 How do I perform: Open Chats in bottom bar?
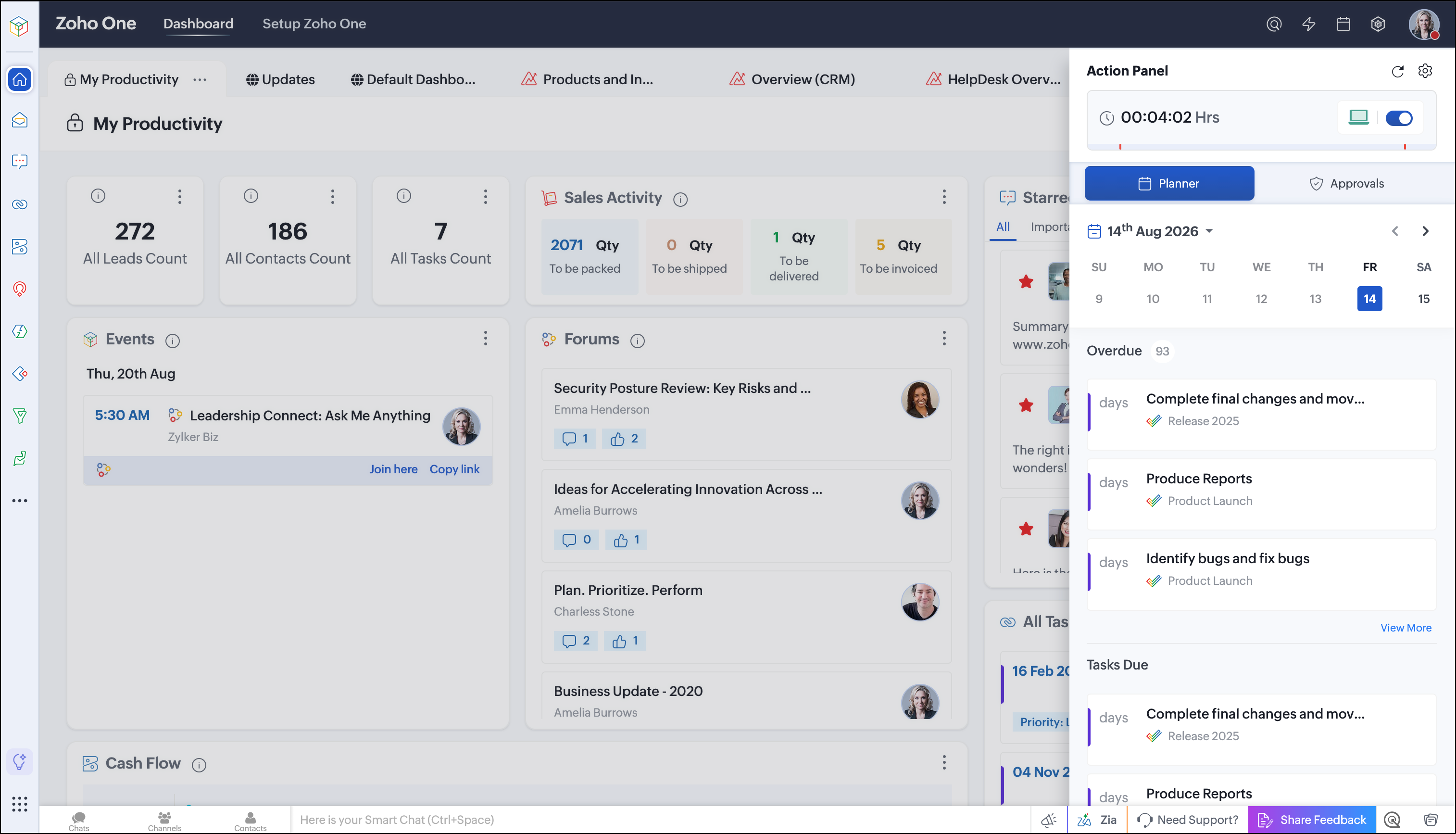click(79, 821)
